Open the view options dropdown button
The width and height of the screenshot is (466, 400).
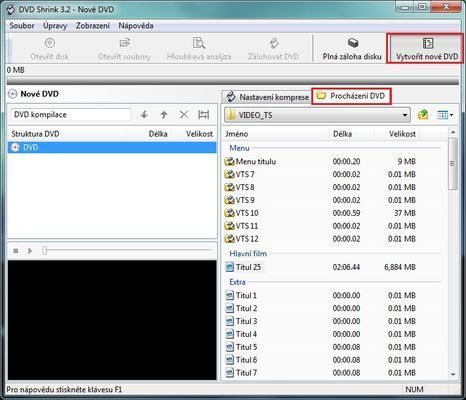coord(445,115)
